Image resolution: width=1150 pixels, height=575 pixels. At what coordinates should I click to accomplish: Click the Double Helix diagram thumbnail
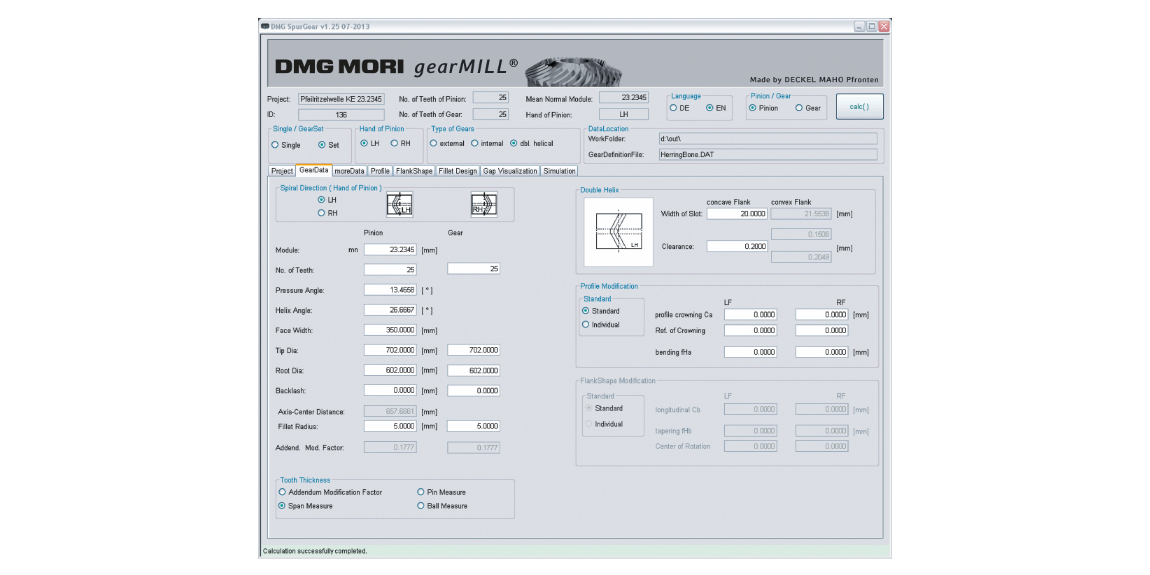[x=618, y=232]
